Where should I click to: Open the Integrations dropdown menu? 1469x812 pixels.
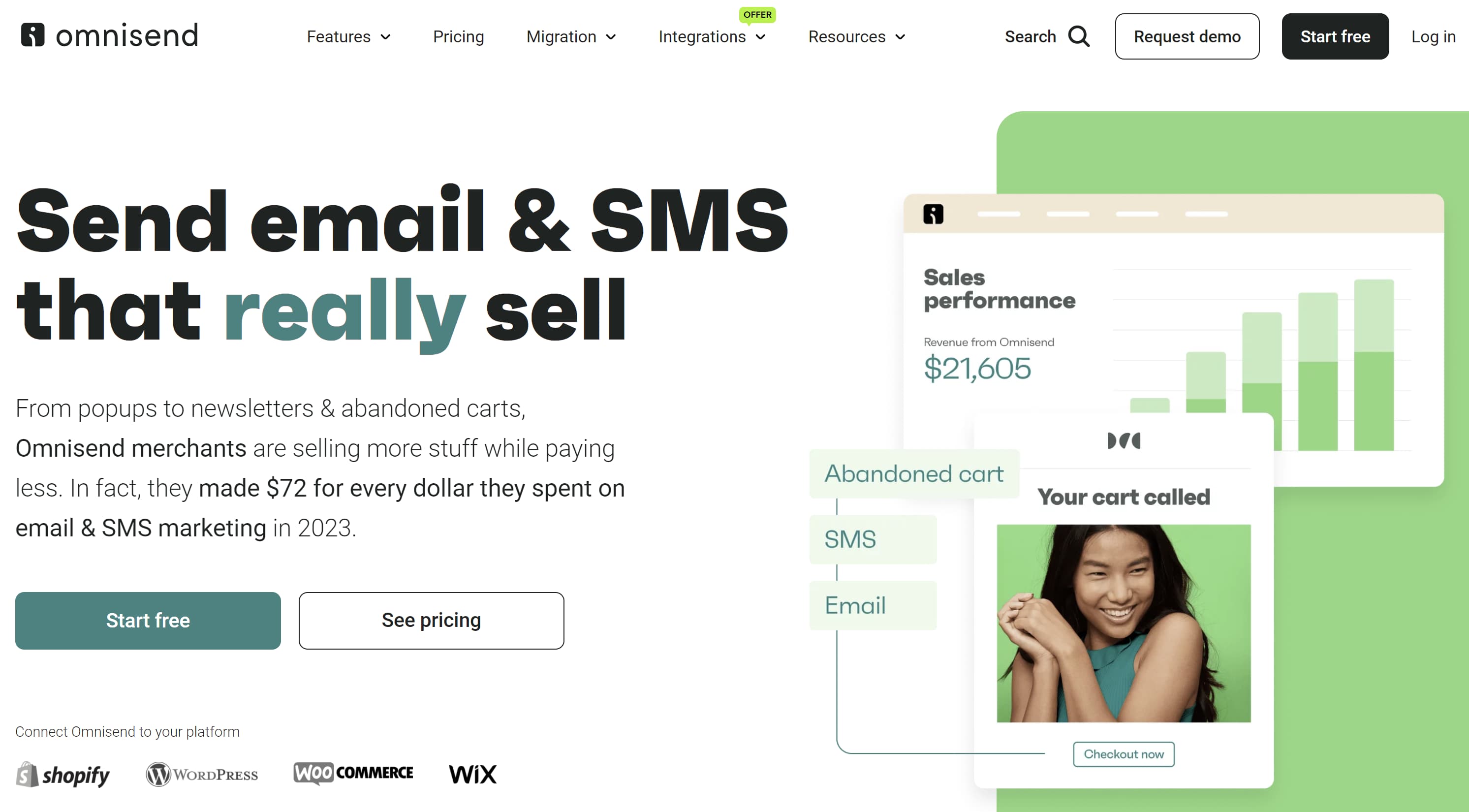click(x=712, y=37)
